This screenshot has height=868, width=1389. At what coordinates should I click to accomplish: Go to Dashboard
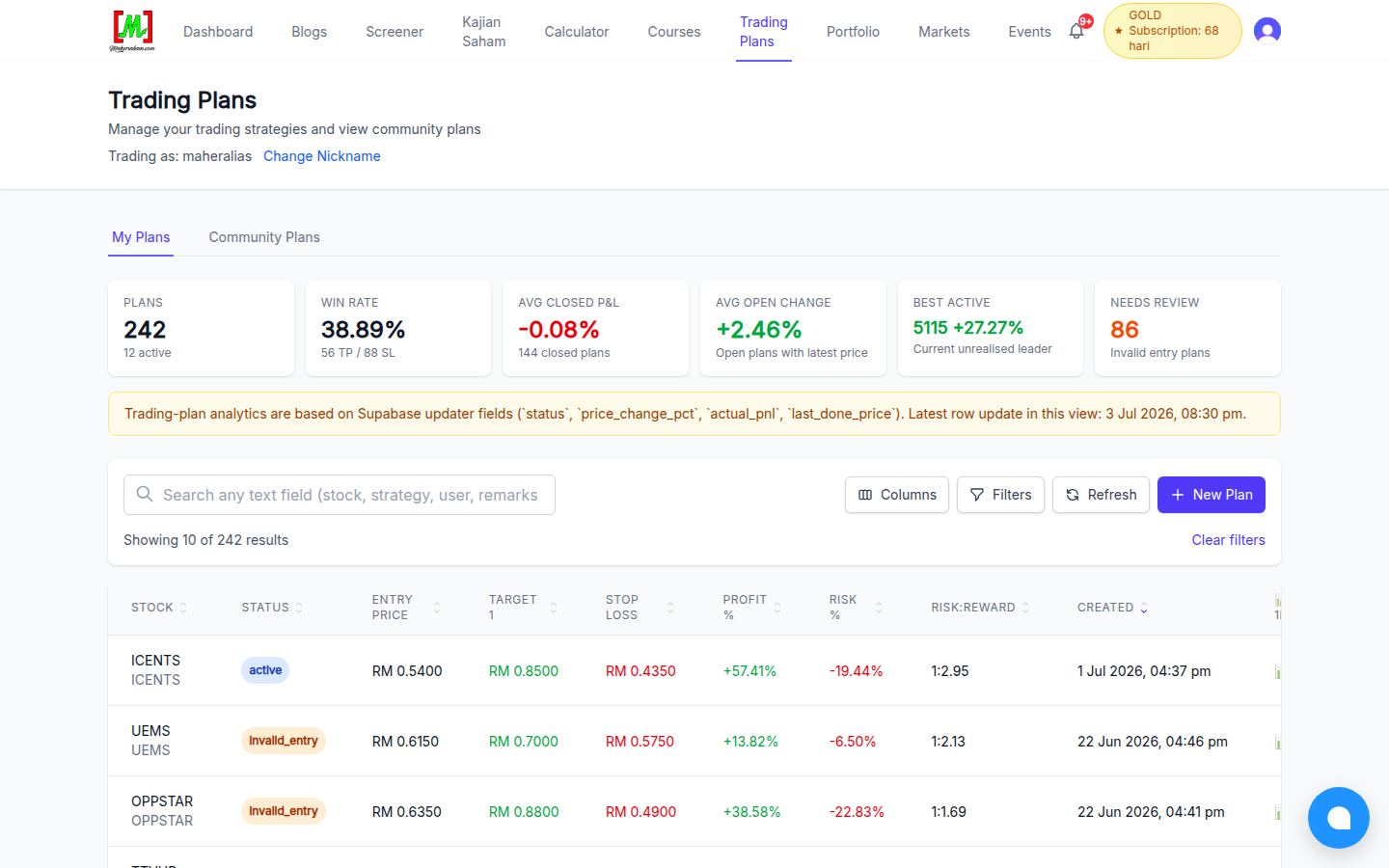coord(218,32)
